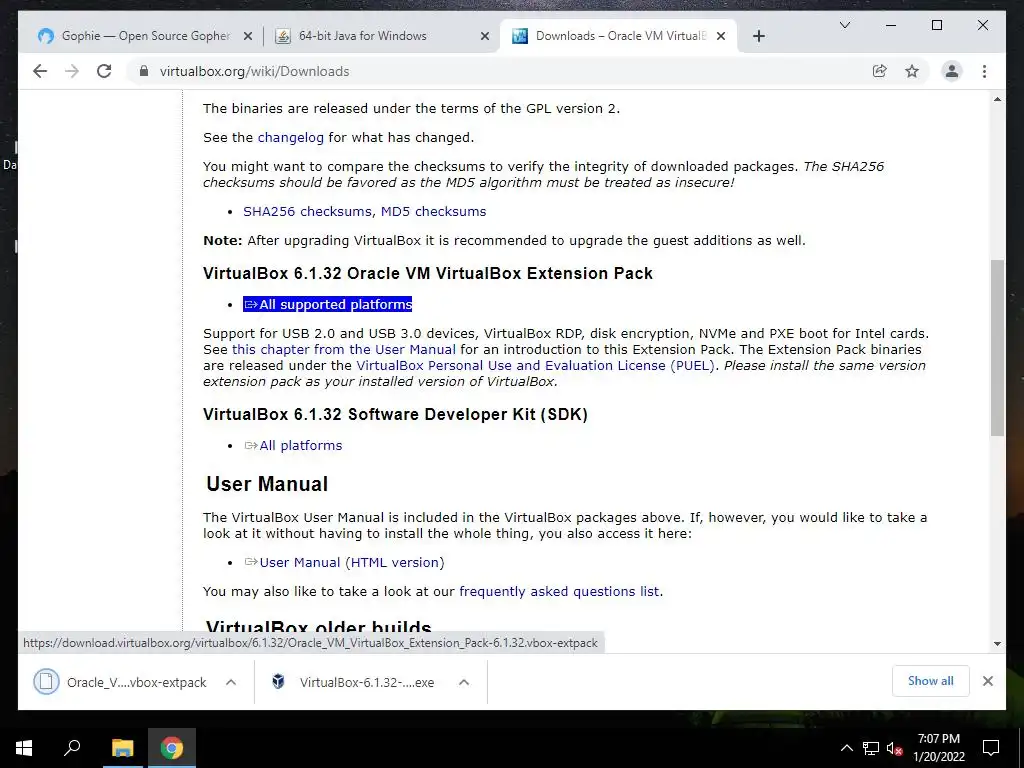Click the file icon on the extpack download
This screenshot has width=1024, height=768.
pos(46,682)
